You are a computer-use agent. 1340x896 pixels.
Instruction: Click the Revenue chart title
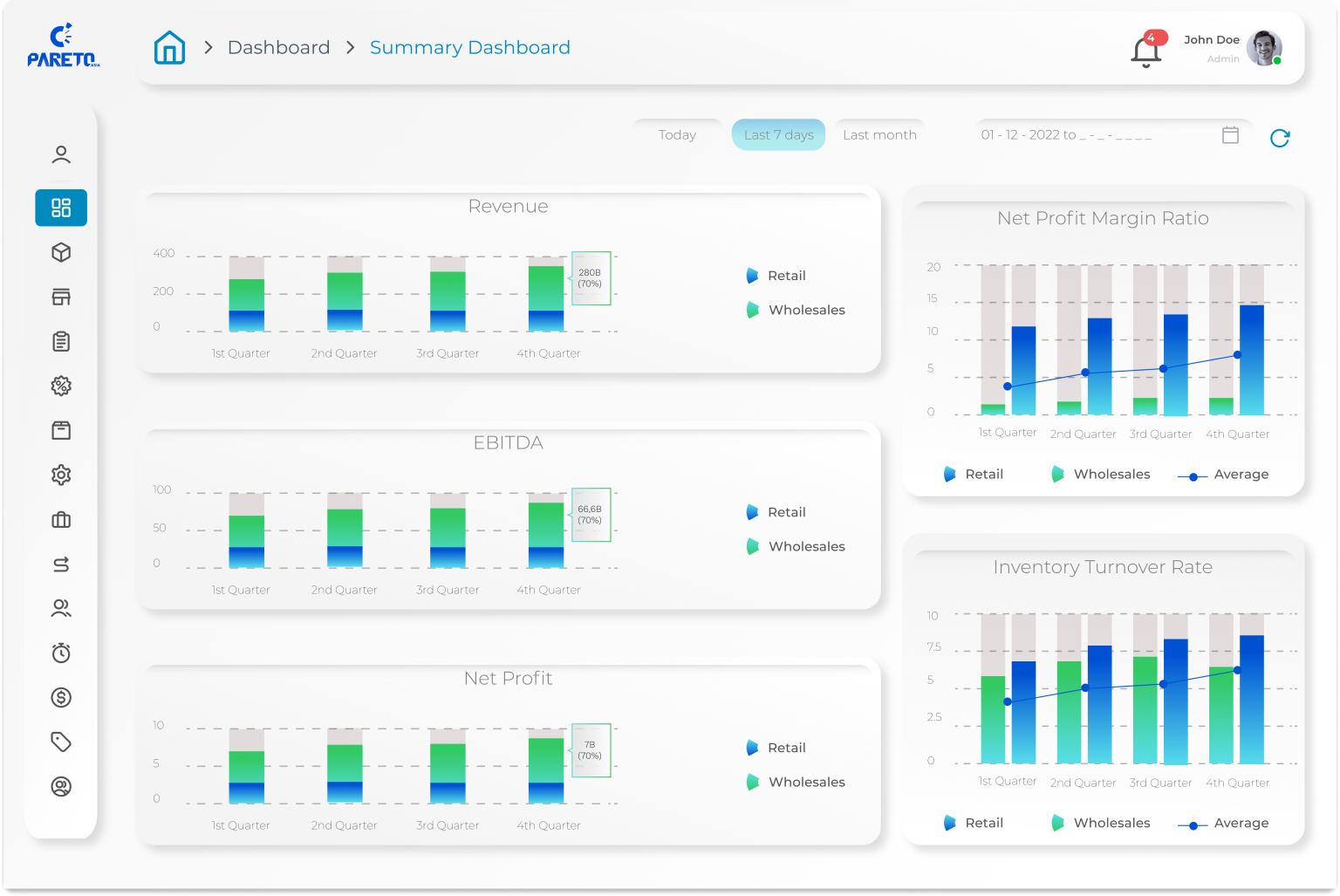(509, 207)
